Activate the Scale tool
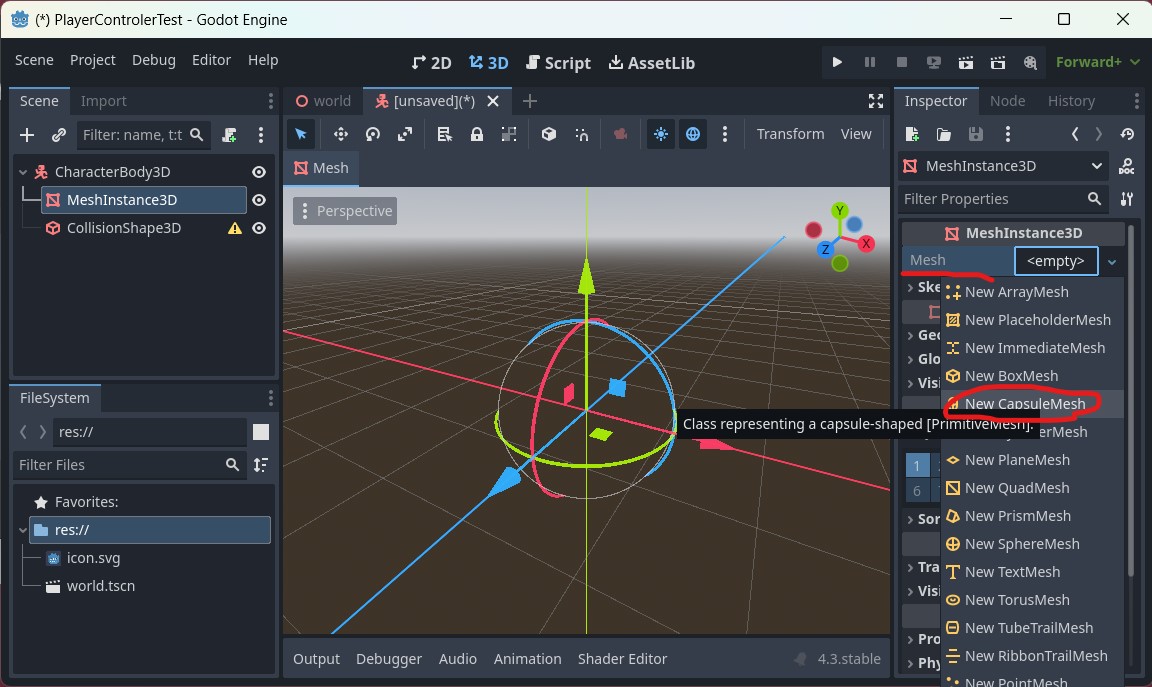 click(x=403, y=133)
